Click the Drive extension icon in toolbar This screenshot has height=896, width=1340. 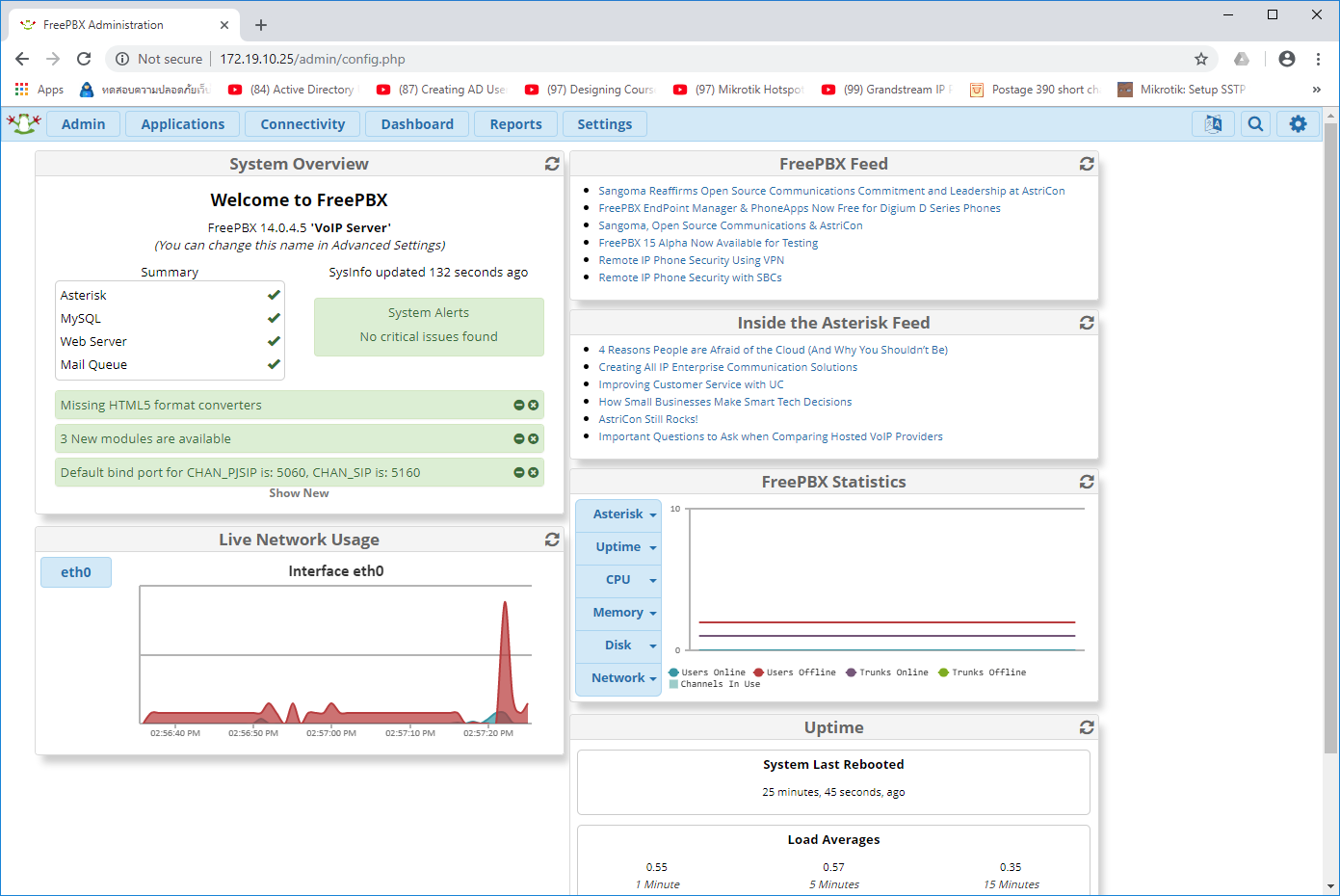click(x=1242, y=59)
